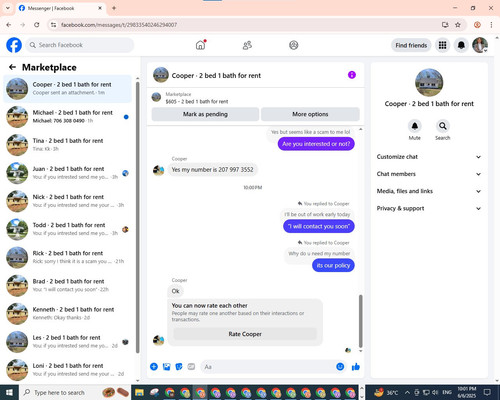500x400 pixels.
Task: Open a new browser tab
Action: (114, 8)
